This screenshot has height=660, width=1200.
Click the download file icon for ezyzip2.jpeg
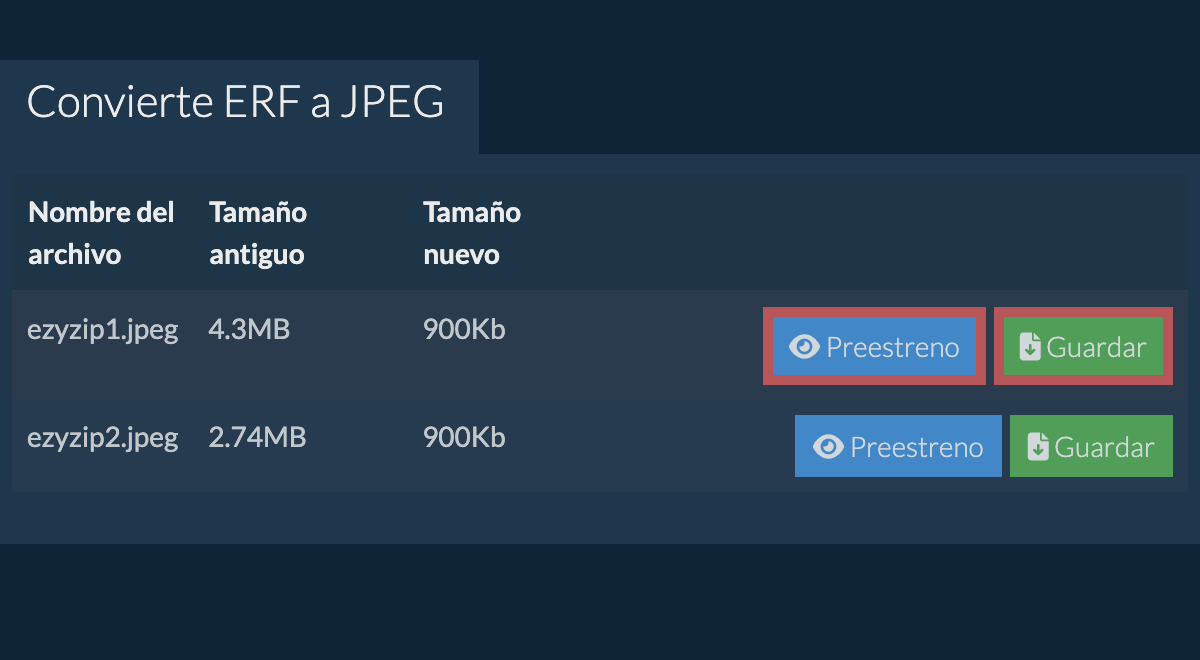(x=1038, y=447)
